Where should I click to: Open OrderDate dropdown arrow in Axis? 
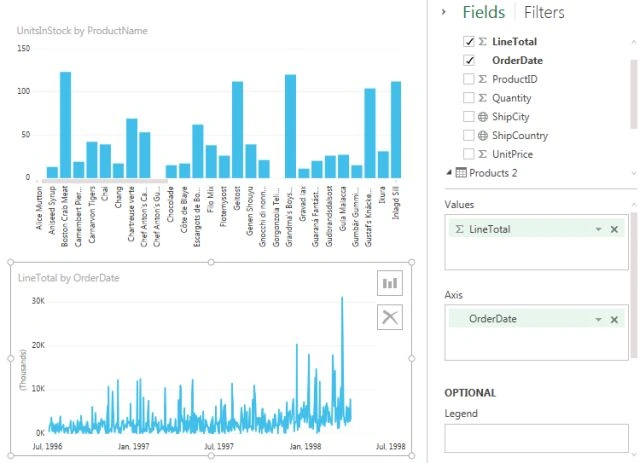(x=598, y=320)
